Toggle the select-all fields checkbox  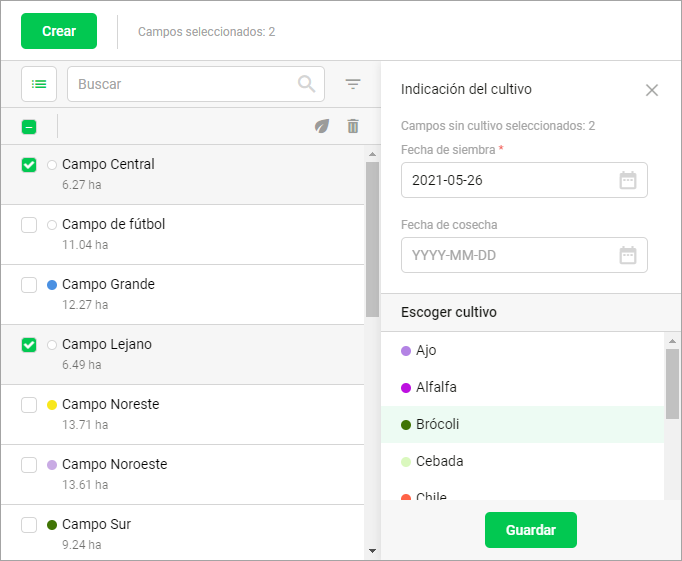tap(29, 127)
